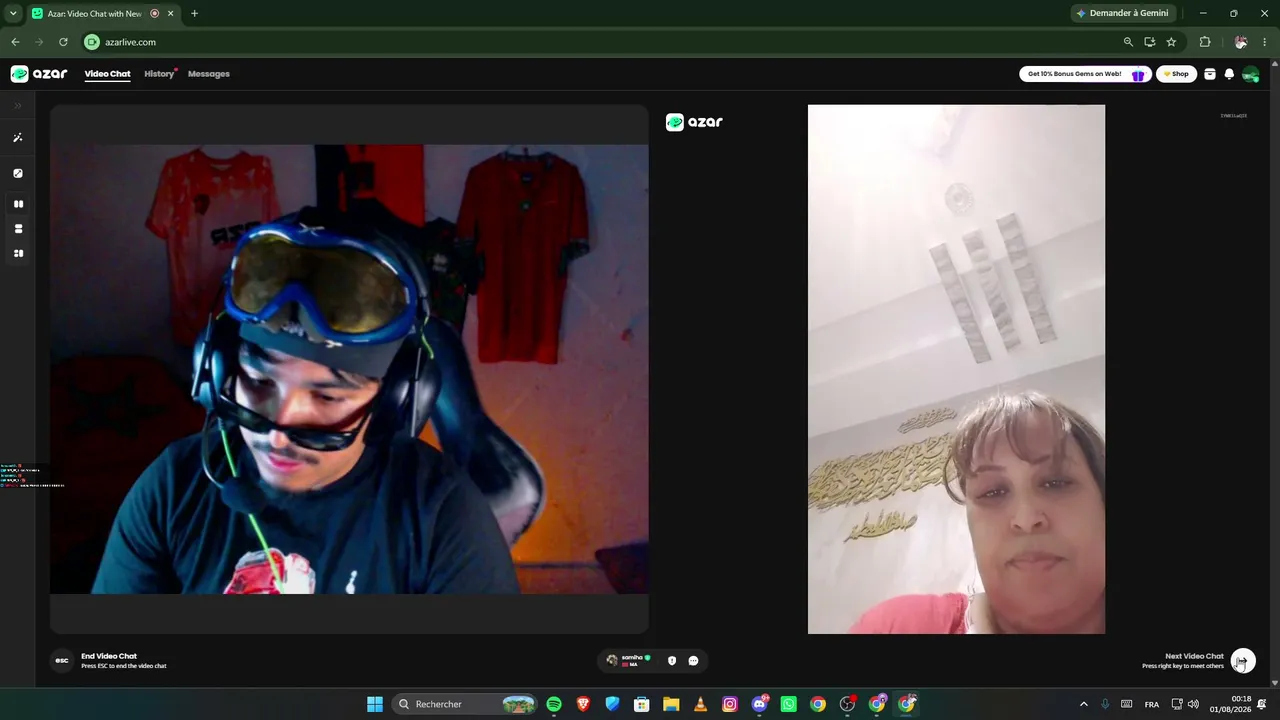This screenshot has height=720, width=1280.
Task: Launch Brave browser from the taskbar
Action: point(583,704)
